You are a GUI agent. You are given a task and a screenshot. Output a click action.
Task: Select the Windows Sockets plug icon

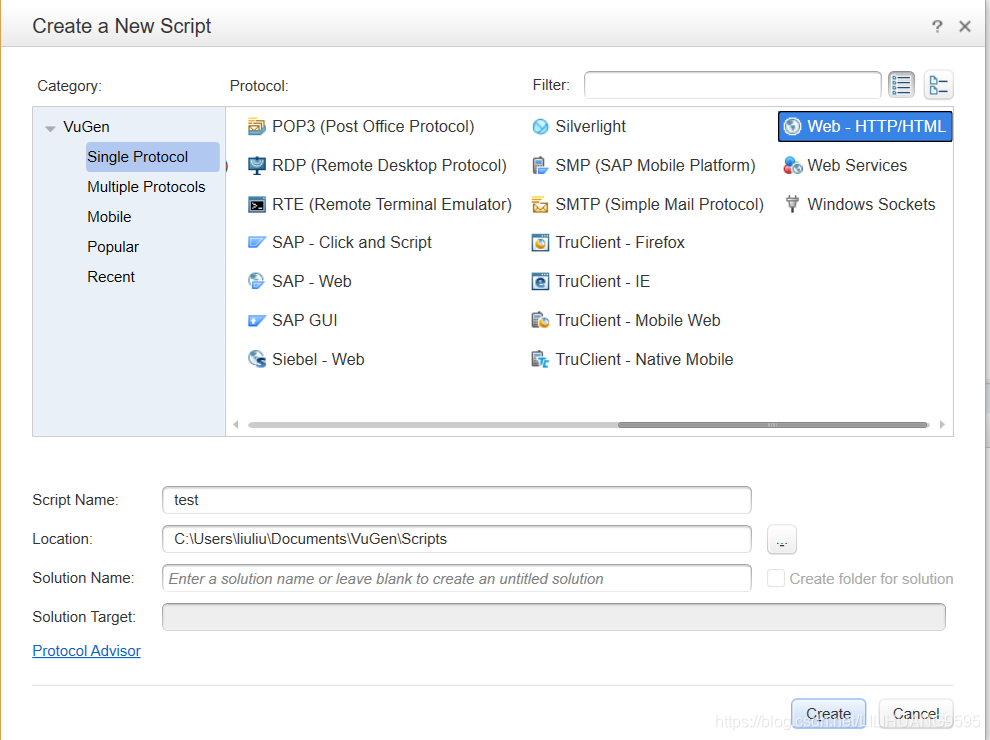792,205
